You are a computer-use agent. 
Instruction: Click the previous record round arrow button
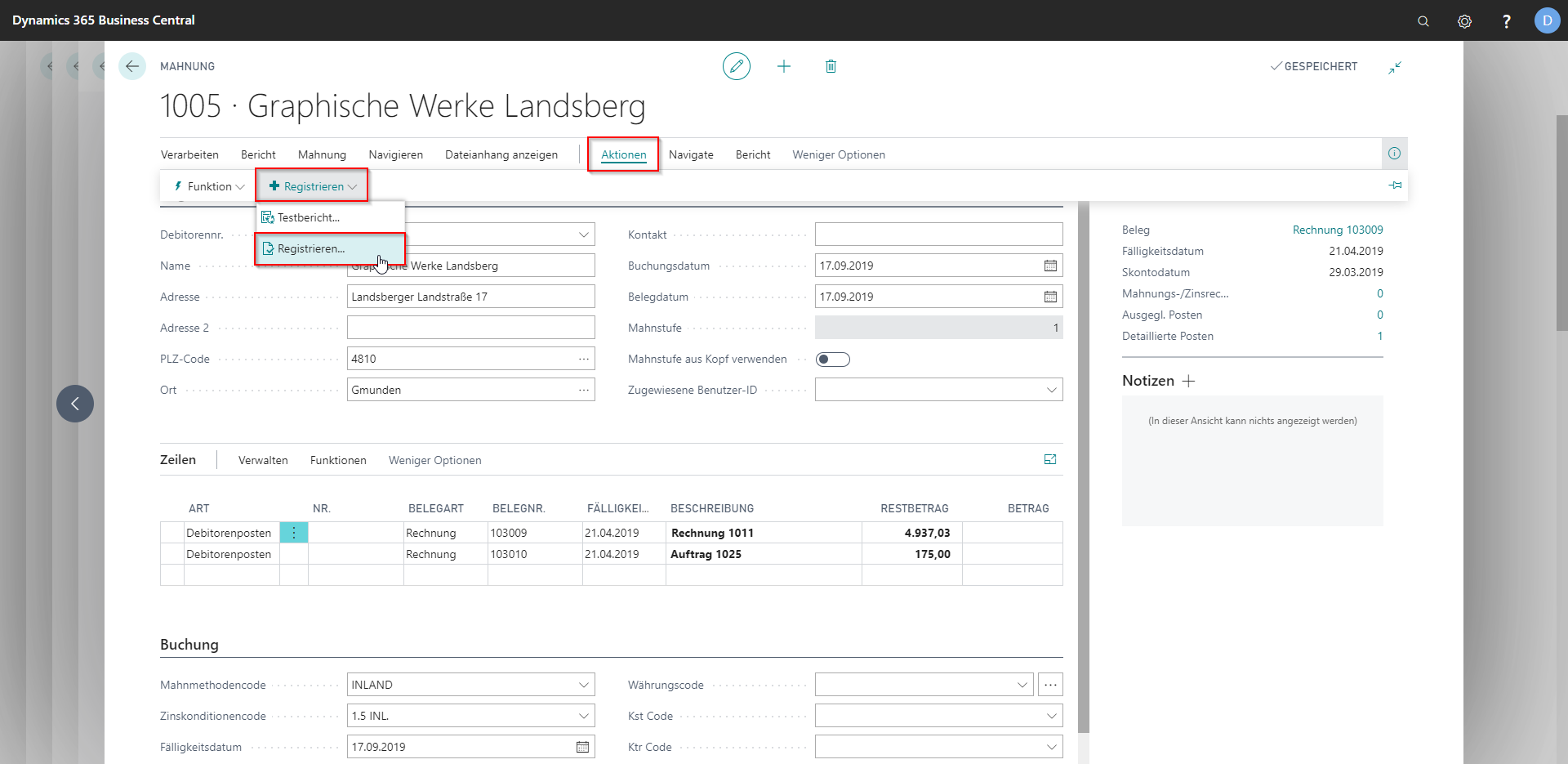(x=75, y=404)
